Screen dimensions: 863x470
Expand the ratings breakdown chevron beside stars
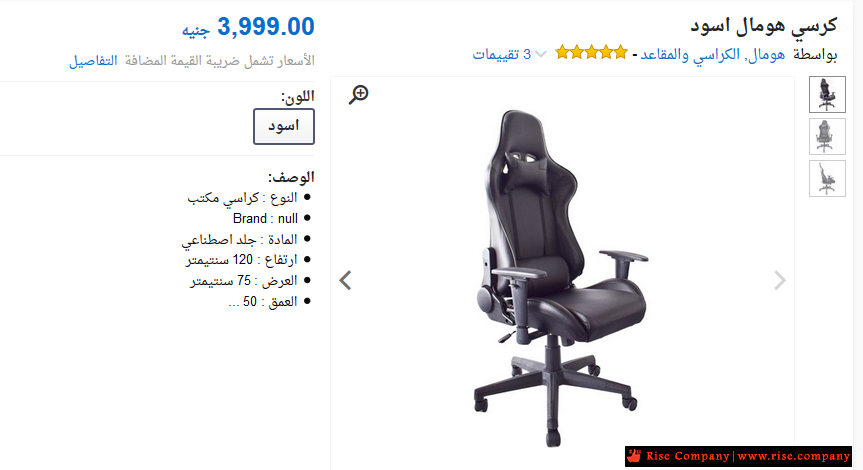[541, 54]
